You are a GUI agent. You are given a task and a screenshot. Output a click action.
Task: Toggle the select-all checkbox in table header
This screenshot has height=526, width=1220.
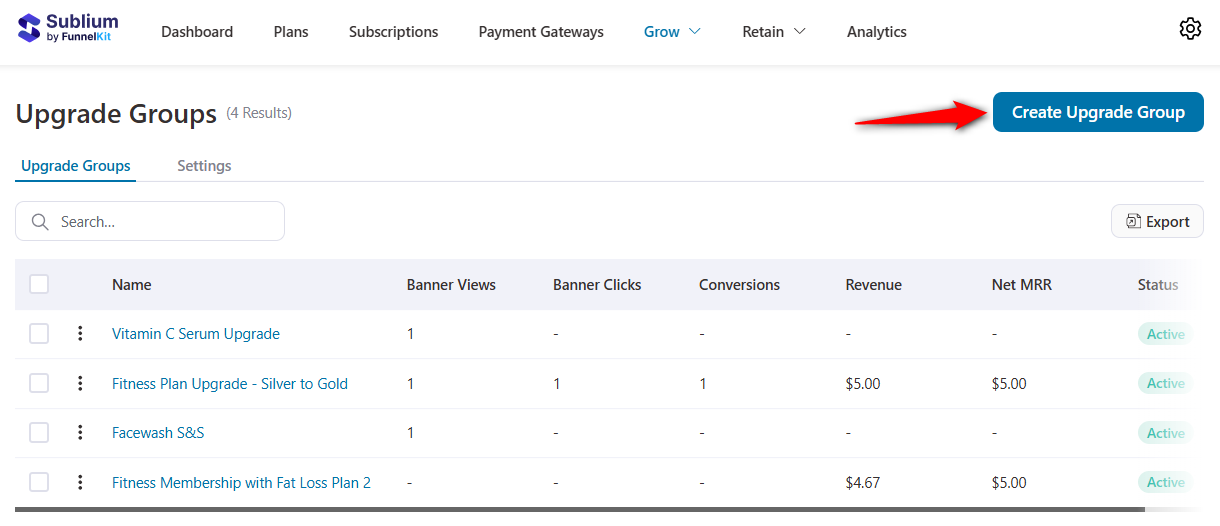pyautogui.click(x=39, y=284)
